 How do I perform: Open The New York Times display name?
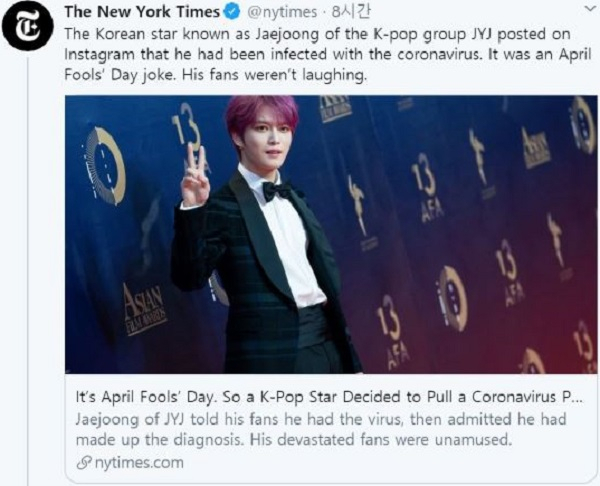point(142,12)
